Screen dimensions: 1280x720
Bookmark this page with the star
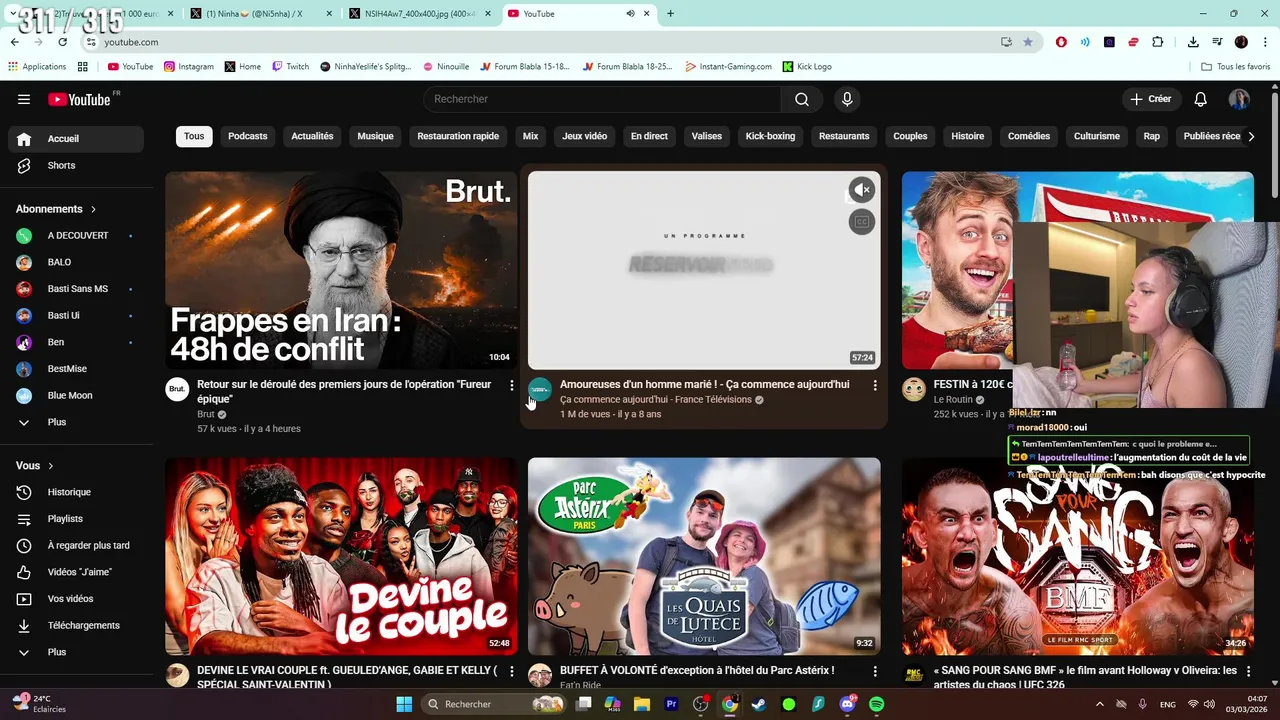pos(1027,42)
